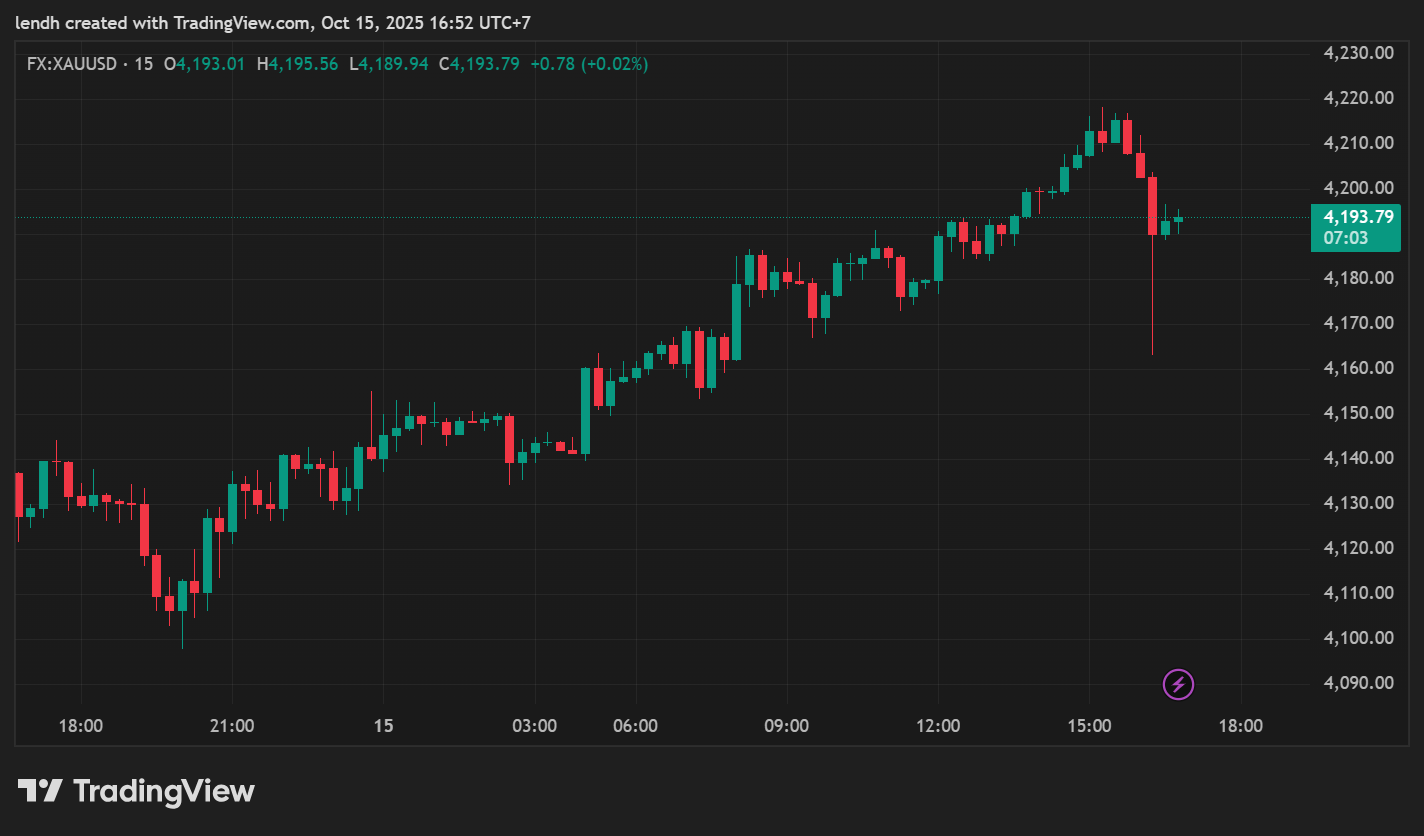Click the 15:00 time axis label
This screenshot has height=836, width=1424.
point(1089,726)
